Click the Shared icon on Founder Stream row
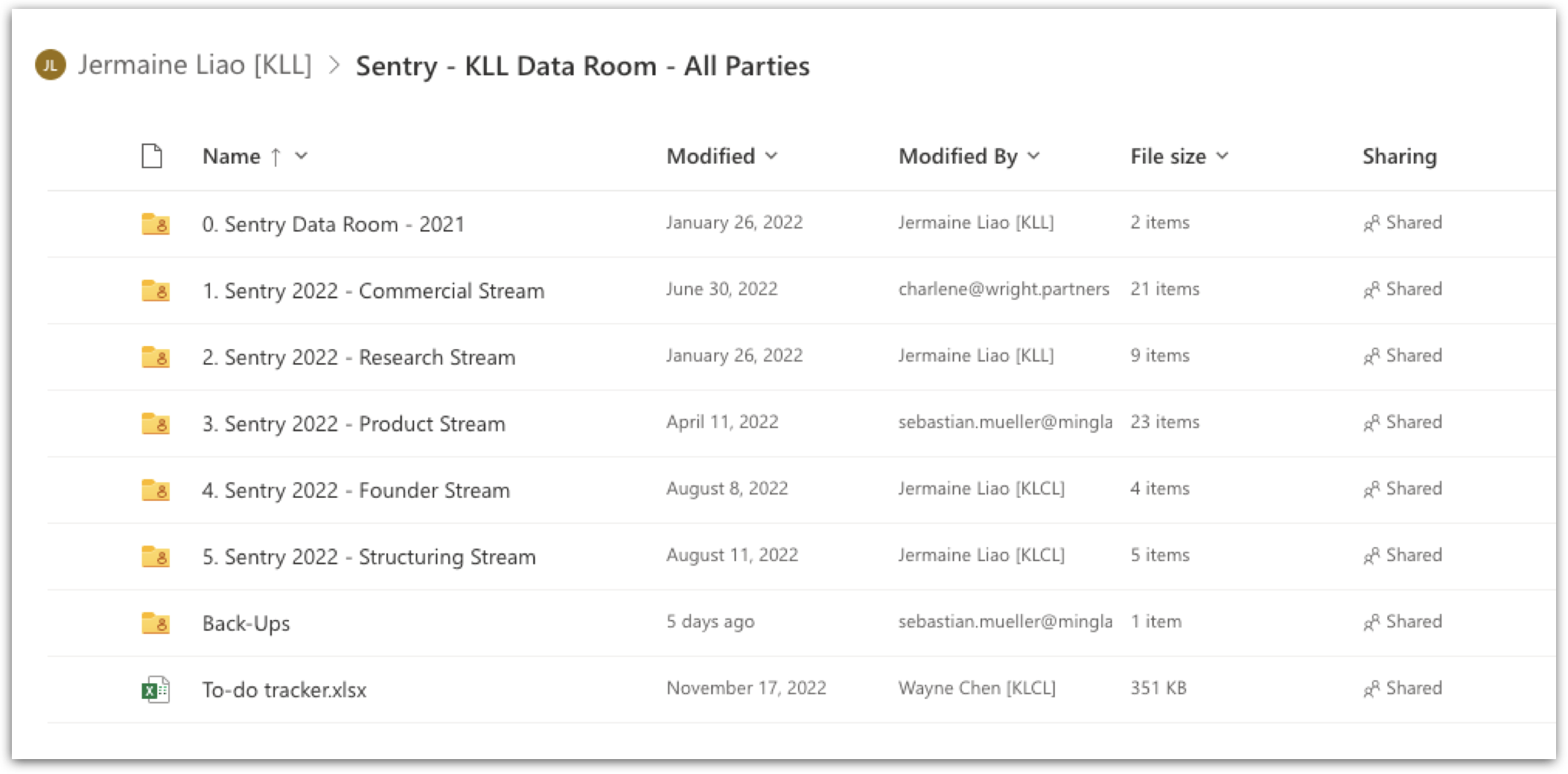1568x774 pixels. pos(1371,489)
